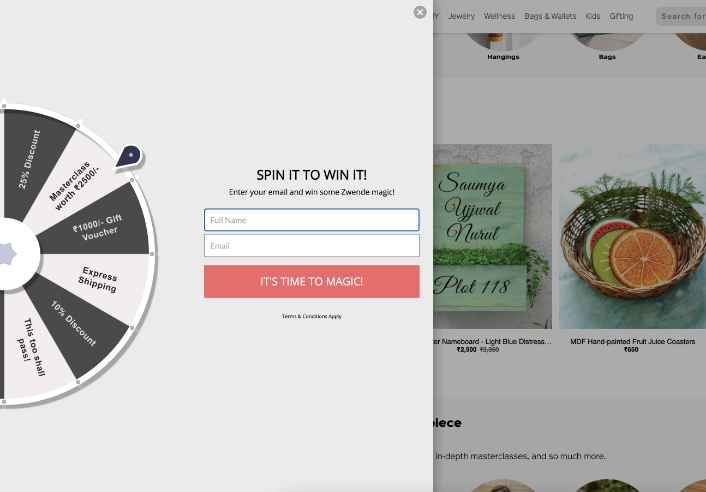Click the blue wheel pointer marker
The image size is (706, 492).
tap(129, 157)
